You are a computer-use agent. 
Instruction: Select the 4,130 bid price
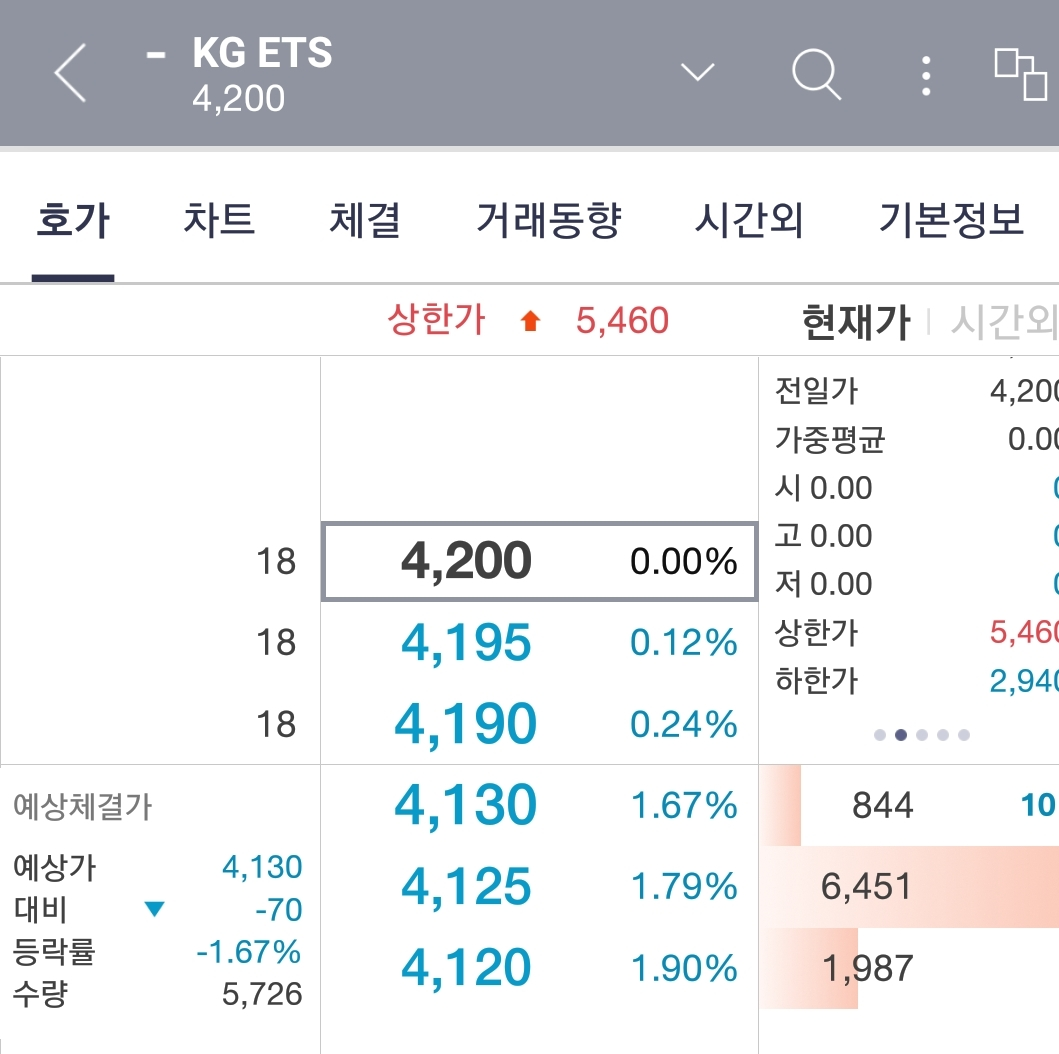click(x=465, y=805)
